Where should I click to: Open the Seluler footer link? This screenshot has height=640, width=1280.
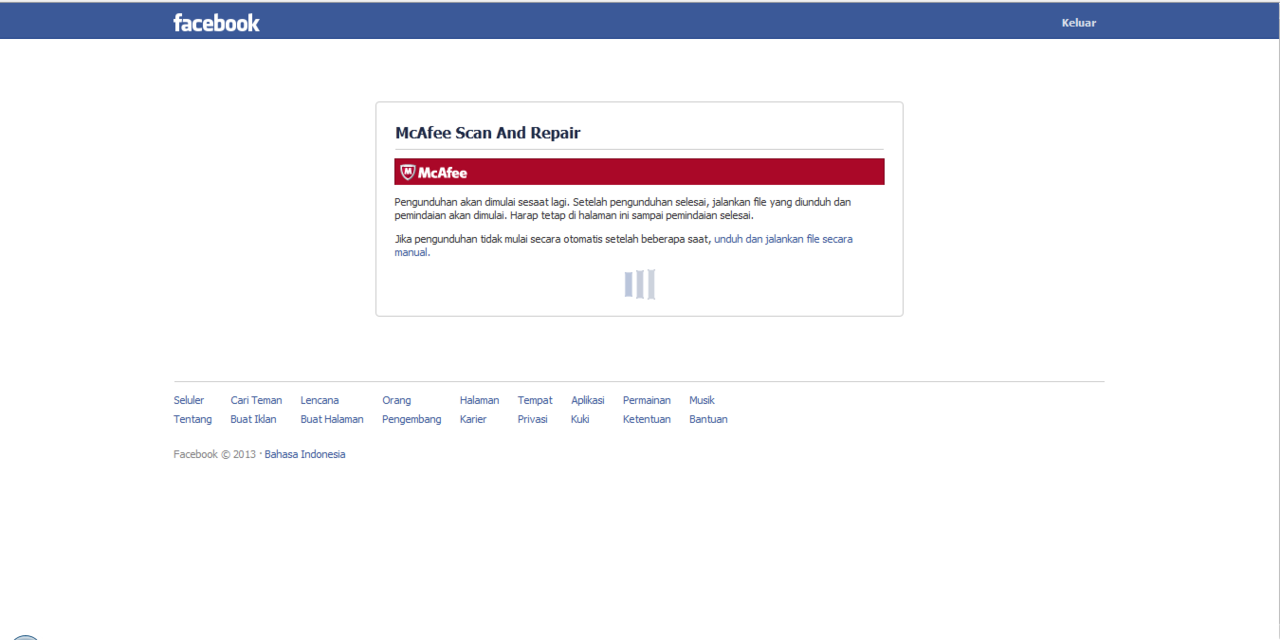188,400
